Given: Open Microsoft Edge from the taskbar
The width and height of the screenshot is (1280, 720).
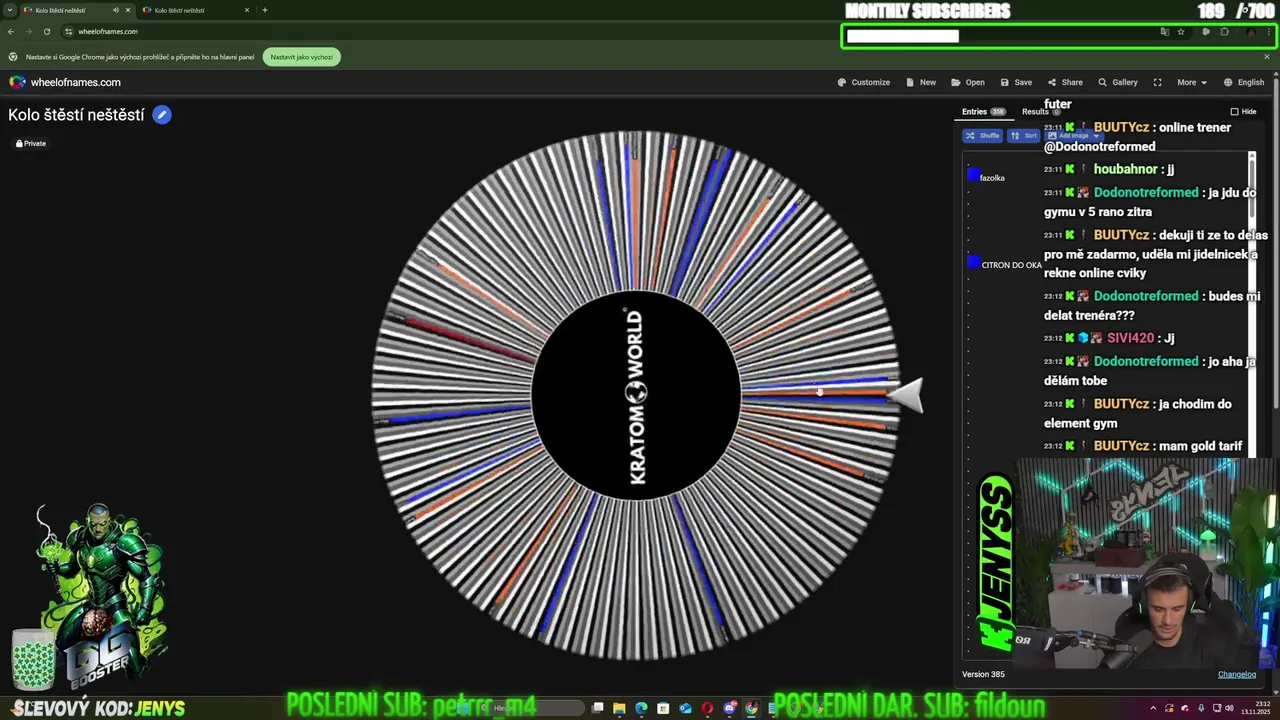Looking at the screenshot, I should (641, 708).
